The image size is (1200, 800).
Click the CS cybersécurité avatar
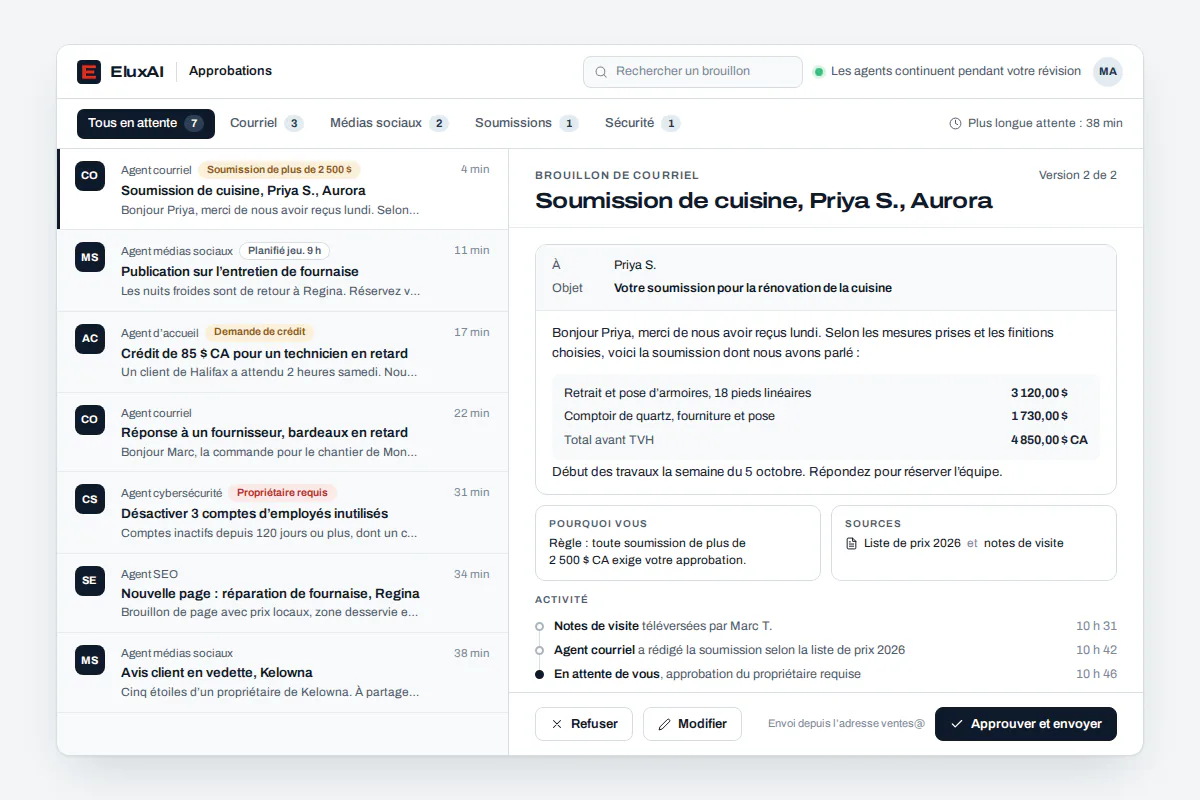coord(90,499)
